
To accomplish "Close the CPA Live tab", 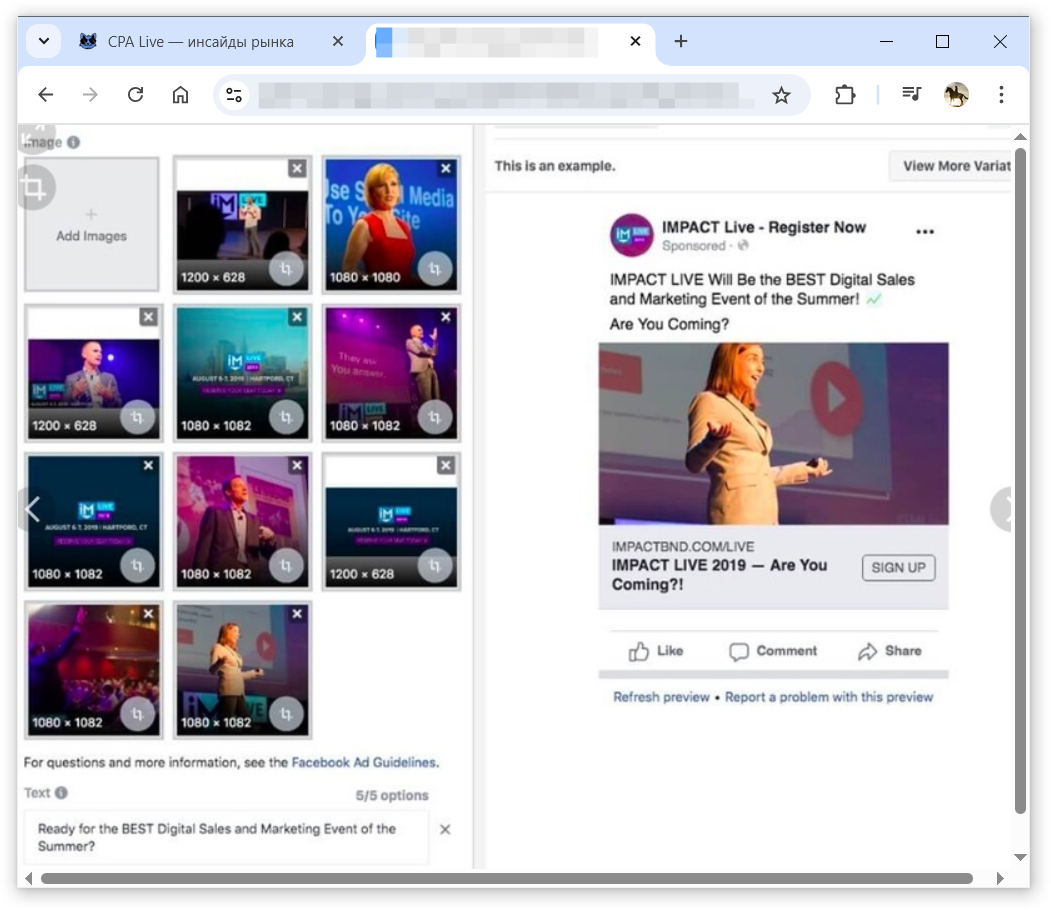I will (x=338, y=42).
